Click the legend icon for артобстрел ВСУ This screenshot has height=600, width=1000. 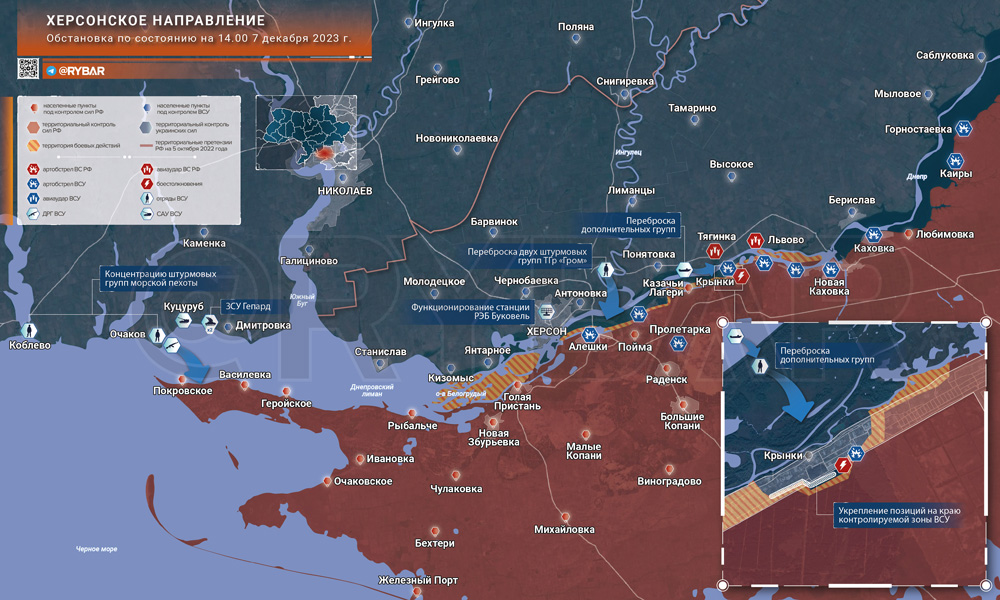[x=33, y=184]
